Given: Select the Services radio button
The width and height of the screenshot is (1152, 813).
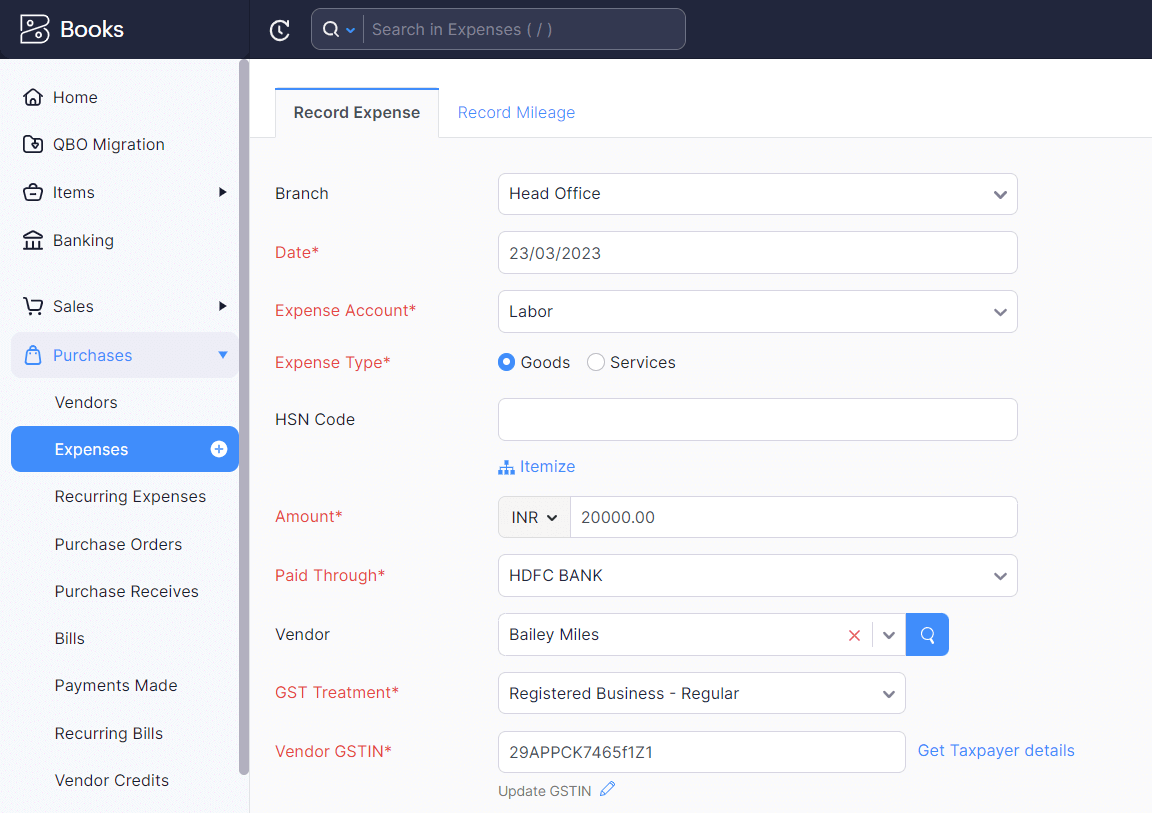Looking at the screenshot, I should (x=596, y=362).
